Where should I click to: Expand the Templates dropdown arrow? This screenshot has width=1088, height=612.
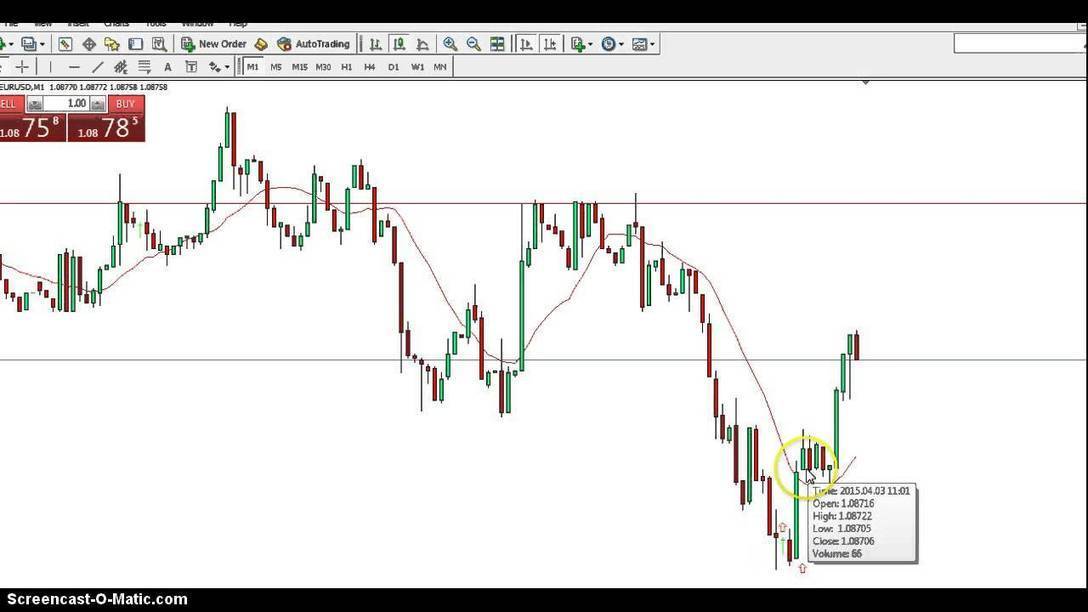coord(652,44)
